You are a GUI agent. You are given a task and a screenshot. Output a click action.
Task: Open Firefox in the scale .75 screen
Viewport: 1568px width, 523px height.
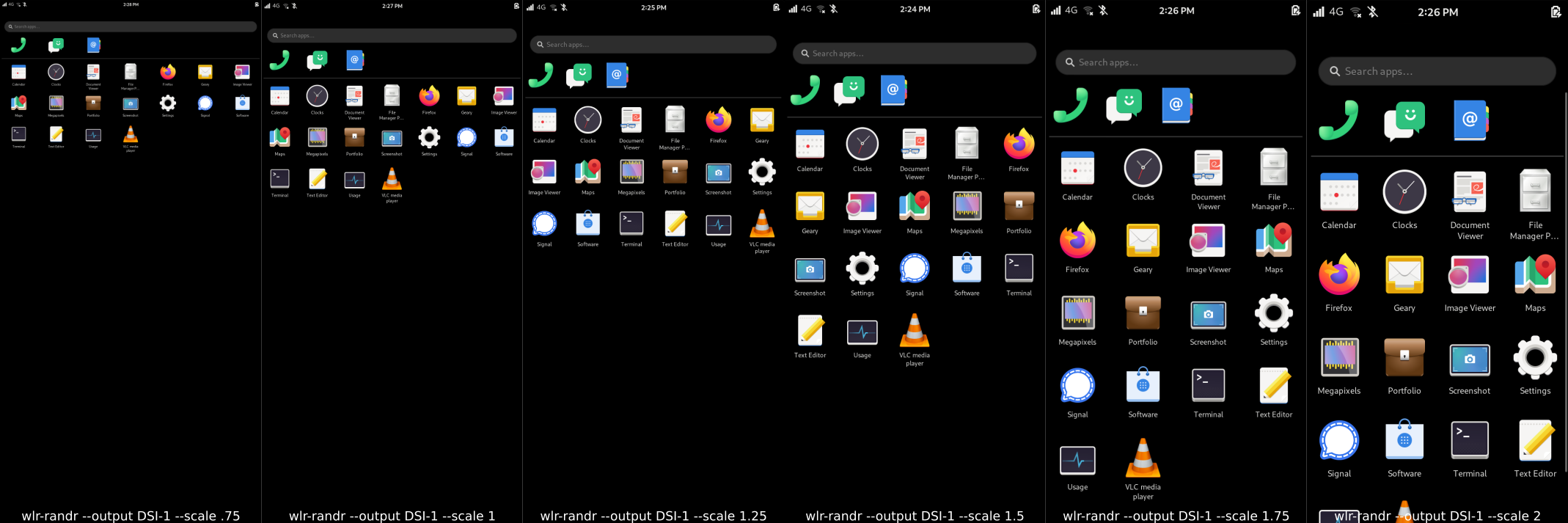tap(168, 71)
